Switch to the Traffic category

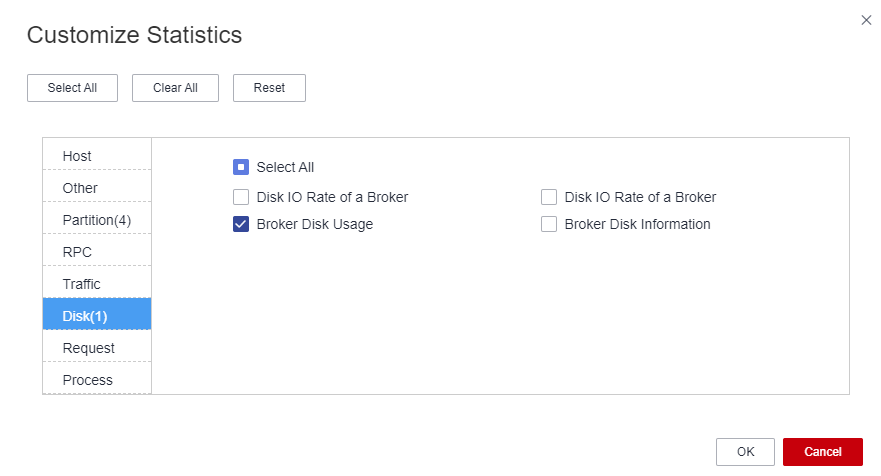(97, 282)
